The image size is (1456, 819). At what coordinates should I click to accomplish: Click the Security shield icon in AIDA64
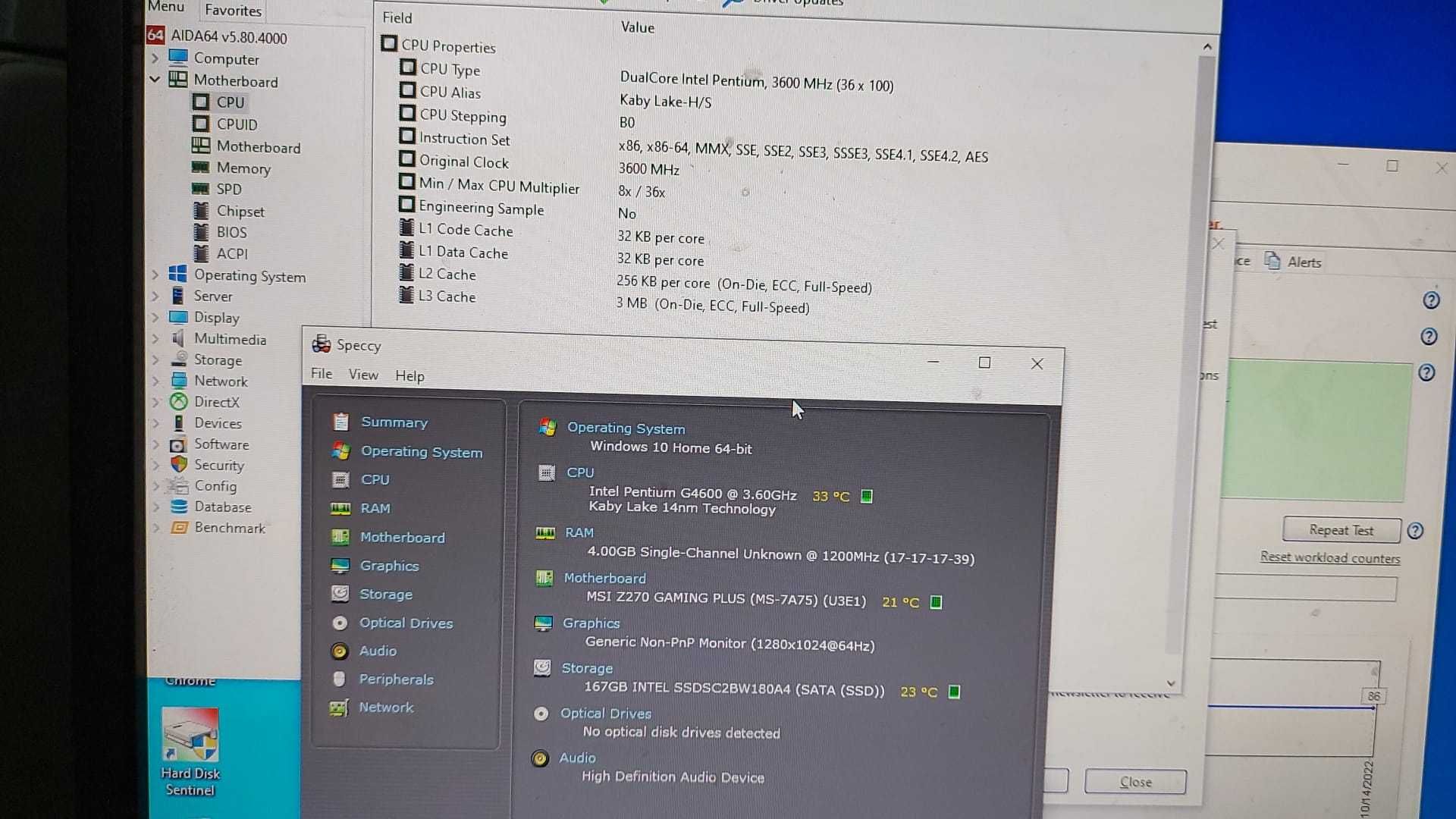pyautogui.click(x=179, y=464)
